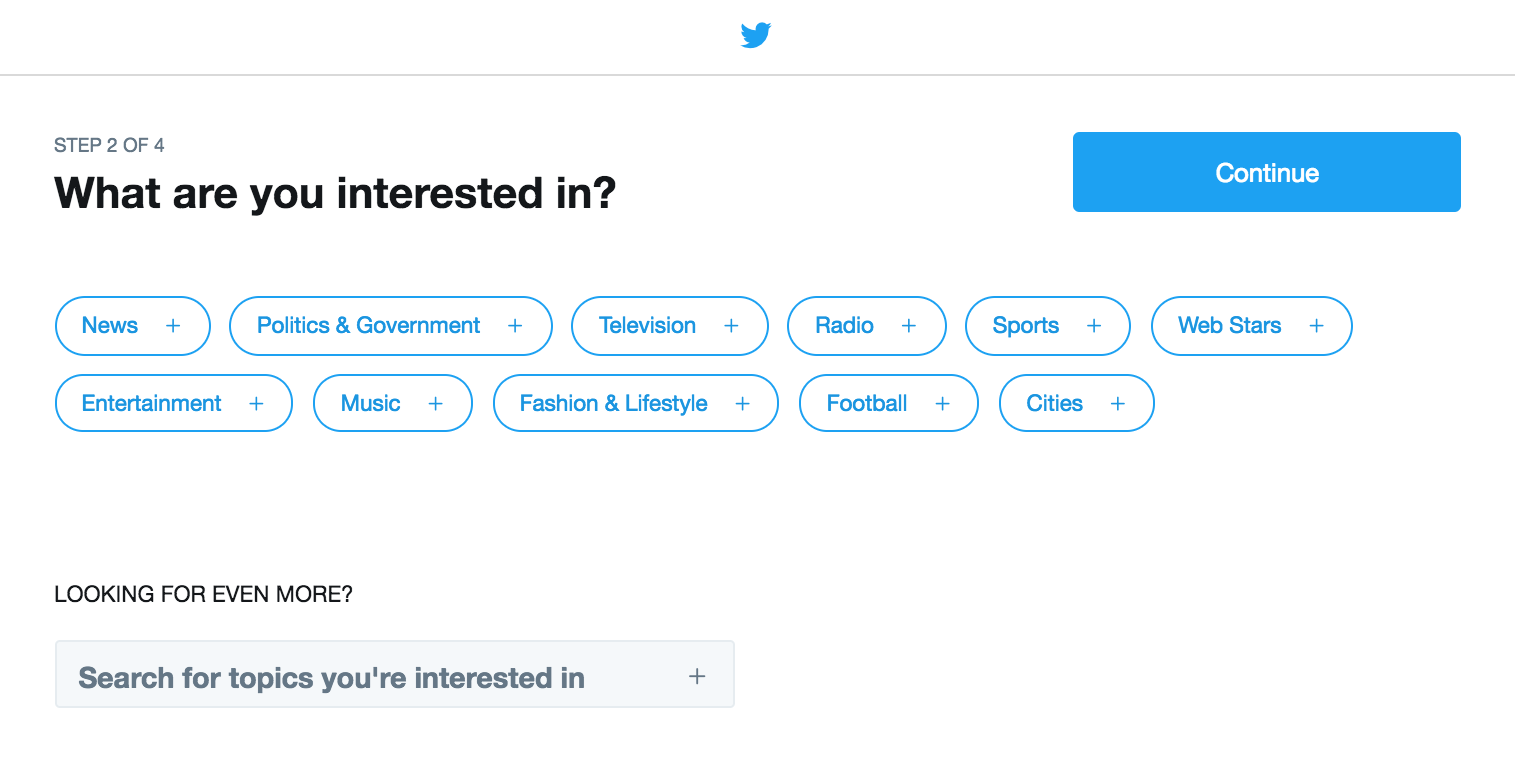This screenshot has width=1515, height=774.
Task: Toggle the Music interest pill
Action: [x=393, y=403]
